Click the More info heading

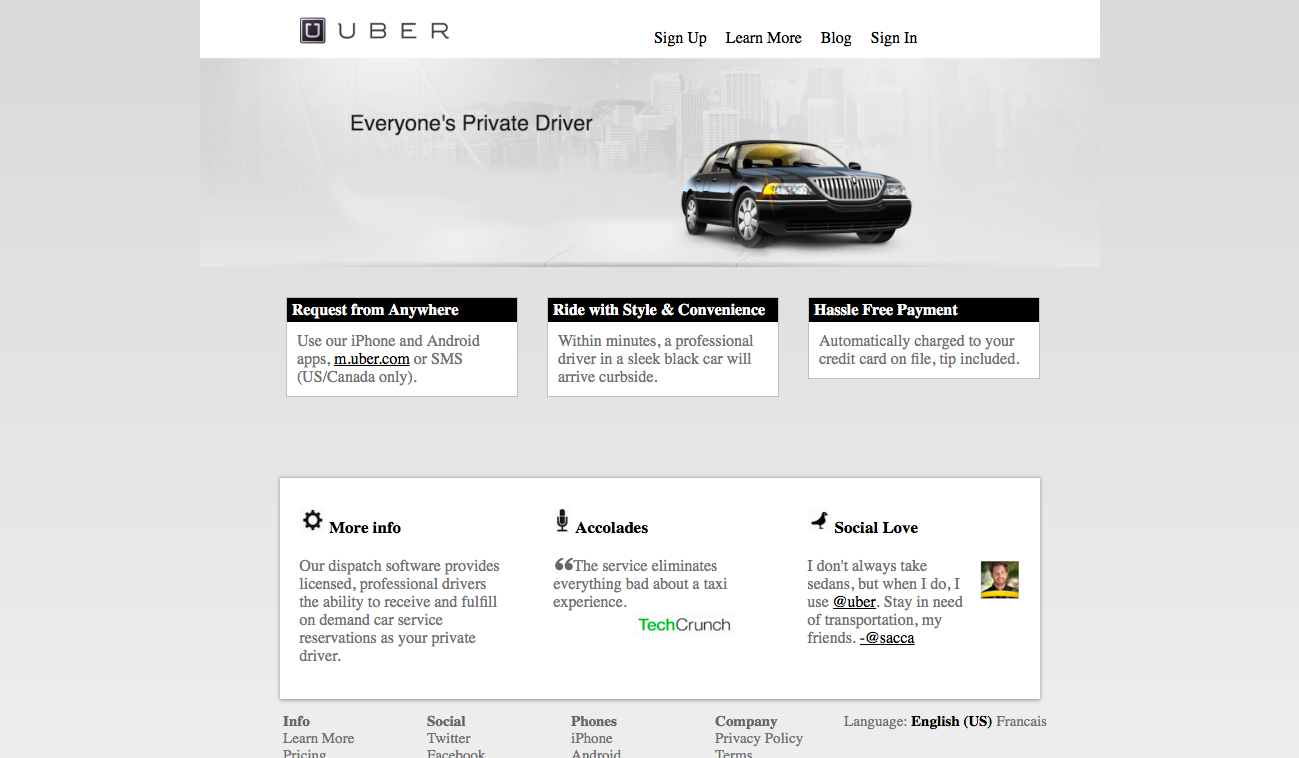pyautogui.click(x=365, y=528)
